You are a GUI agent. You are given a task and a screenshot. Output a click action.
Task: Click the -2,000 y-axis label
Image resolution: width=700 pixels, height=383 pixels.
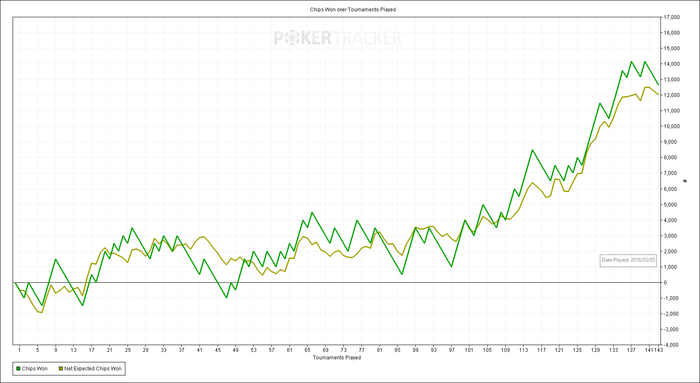[x=671, y=314]
